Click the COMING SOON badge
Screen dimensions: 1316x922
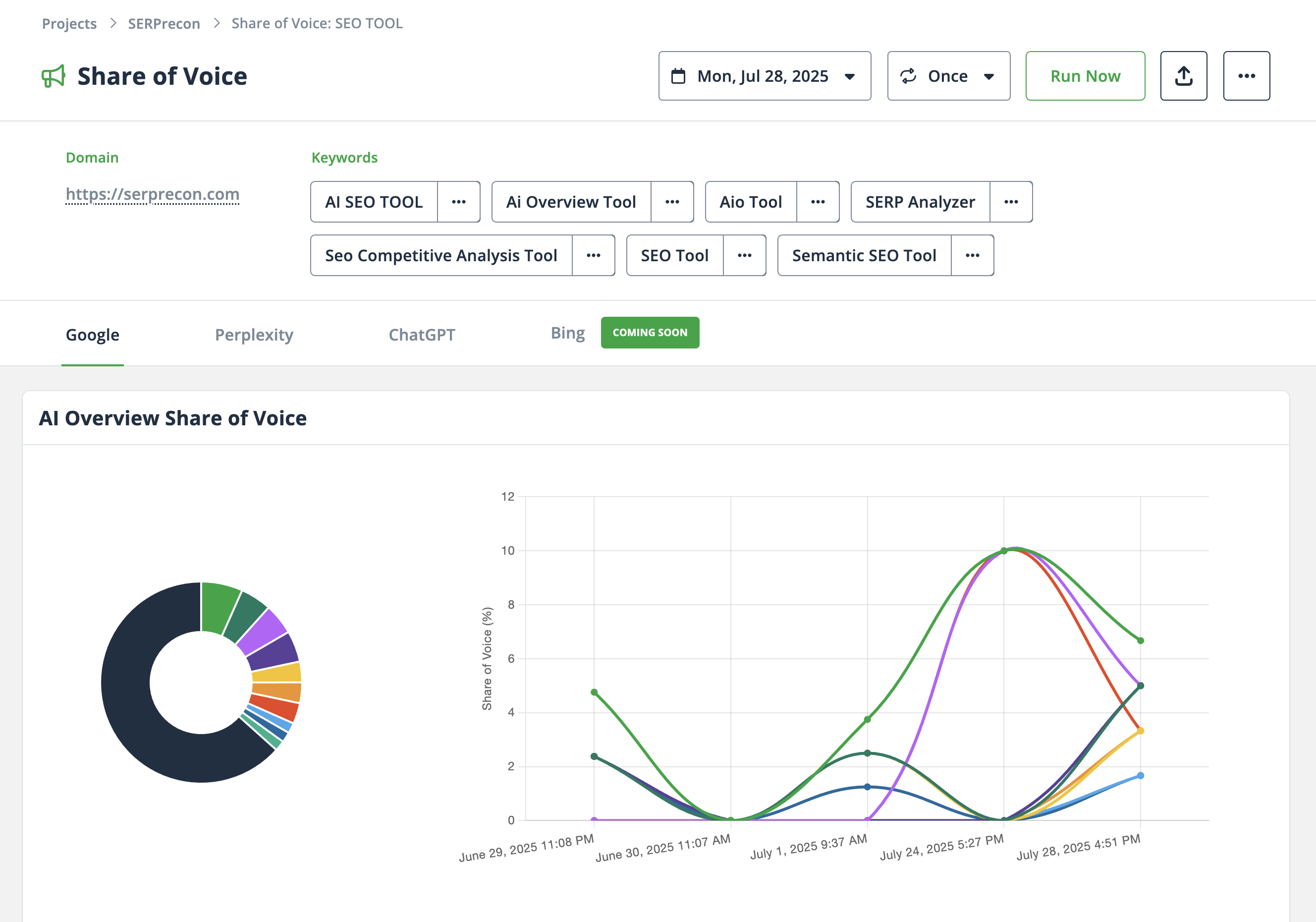[x=650, y=333]
